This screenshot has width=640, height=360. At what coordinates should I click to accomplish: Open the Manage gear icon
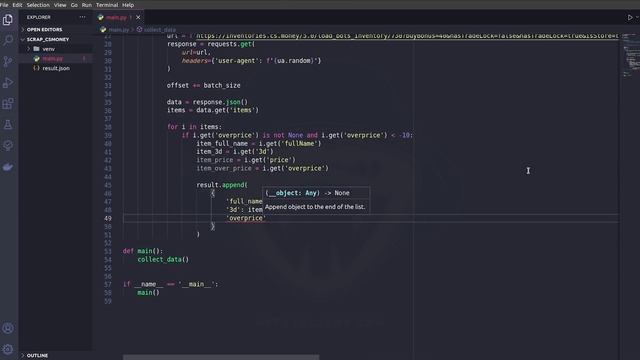click(8, 349)
